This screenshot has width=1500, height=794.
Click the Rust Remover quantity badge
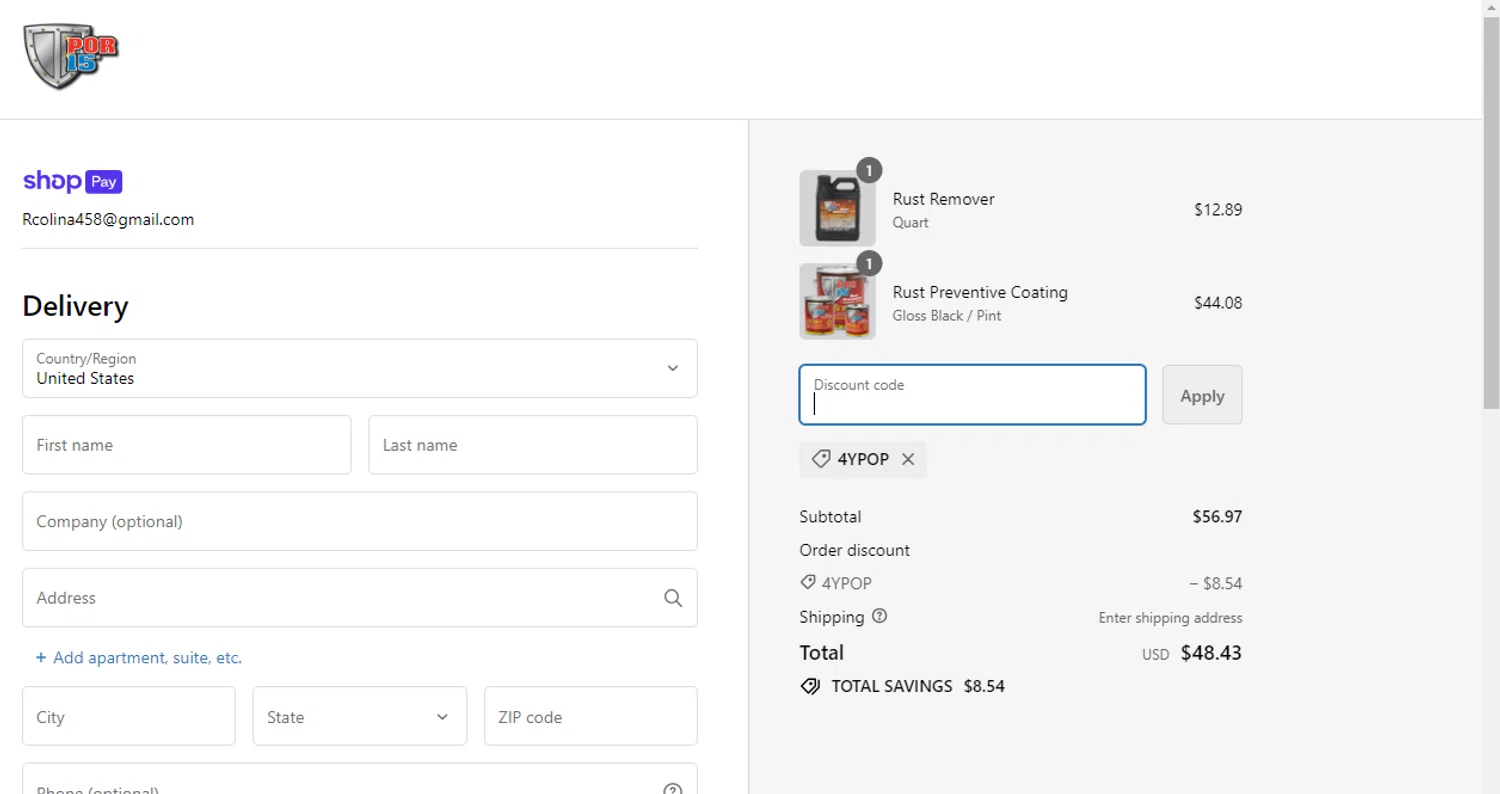(x=869, y=171)
